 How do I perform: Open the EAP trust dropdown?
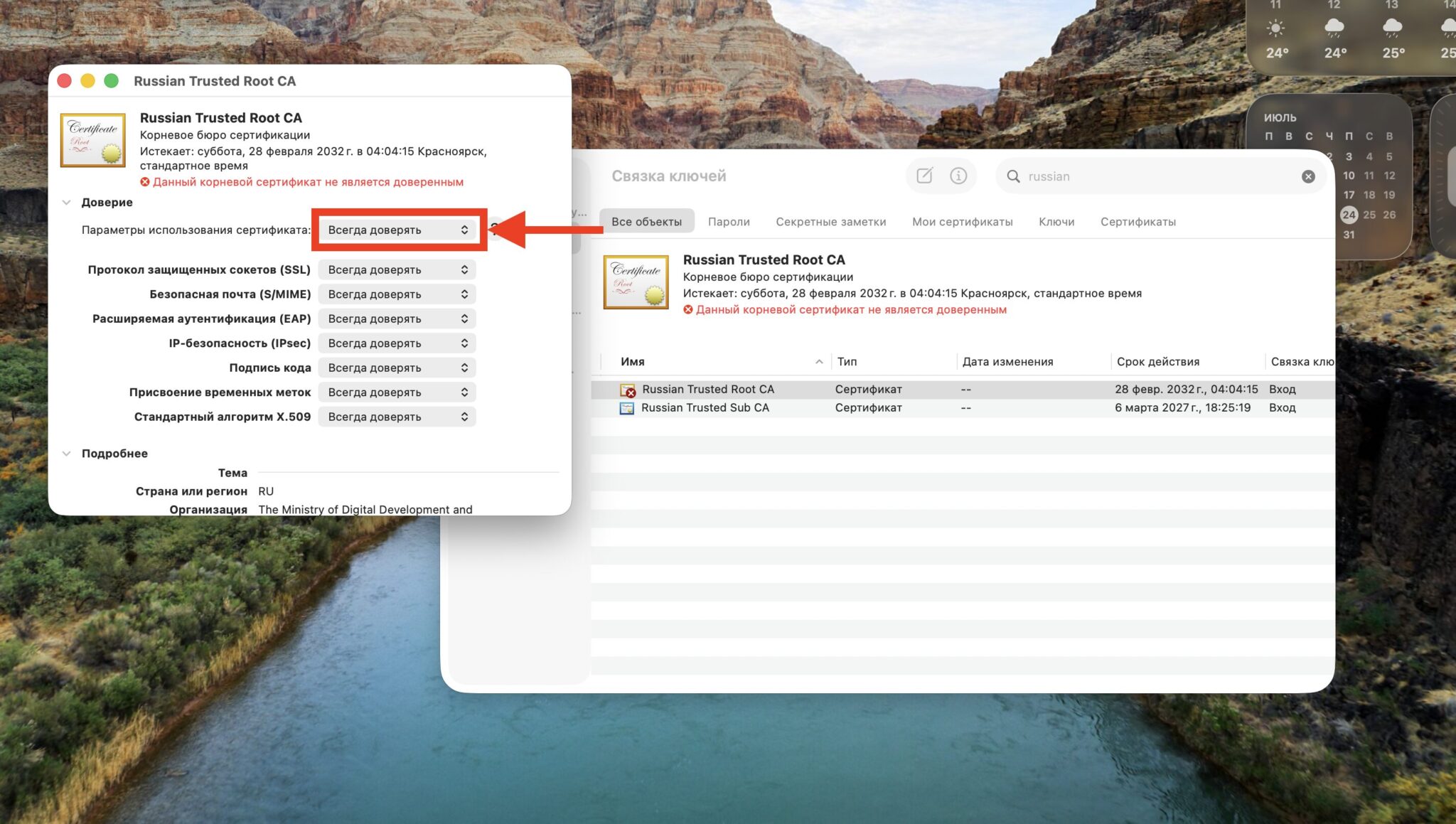coord(397,319)
